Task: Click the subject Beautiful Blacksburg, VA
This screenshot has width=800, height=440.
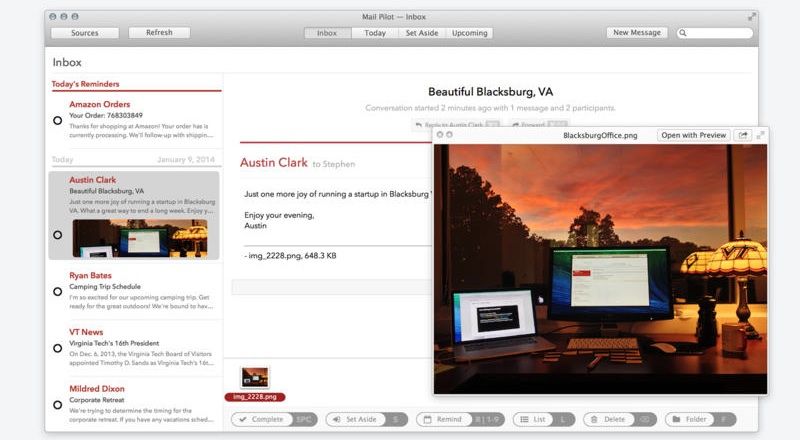Action: click(490, 92)
